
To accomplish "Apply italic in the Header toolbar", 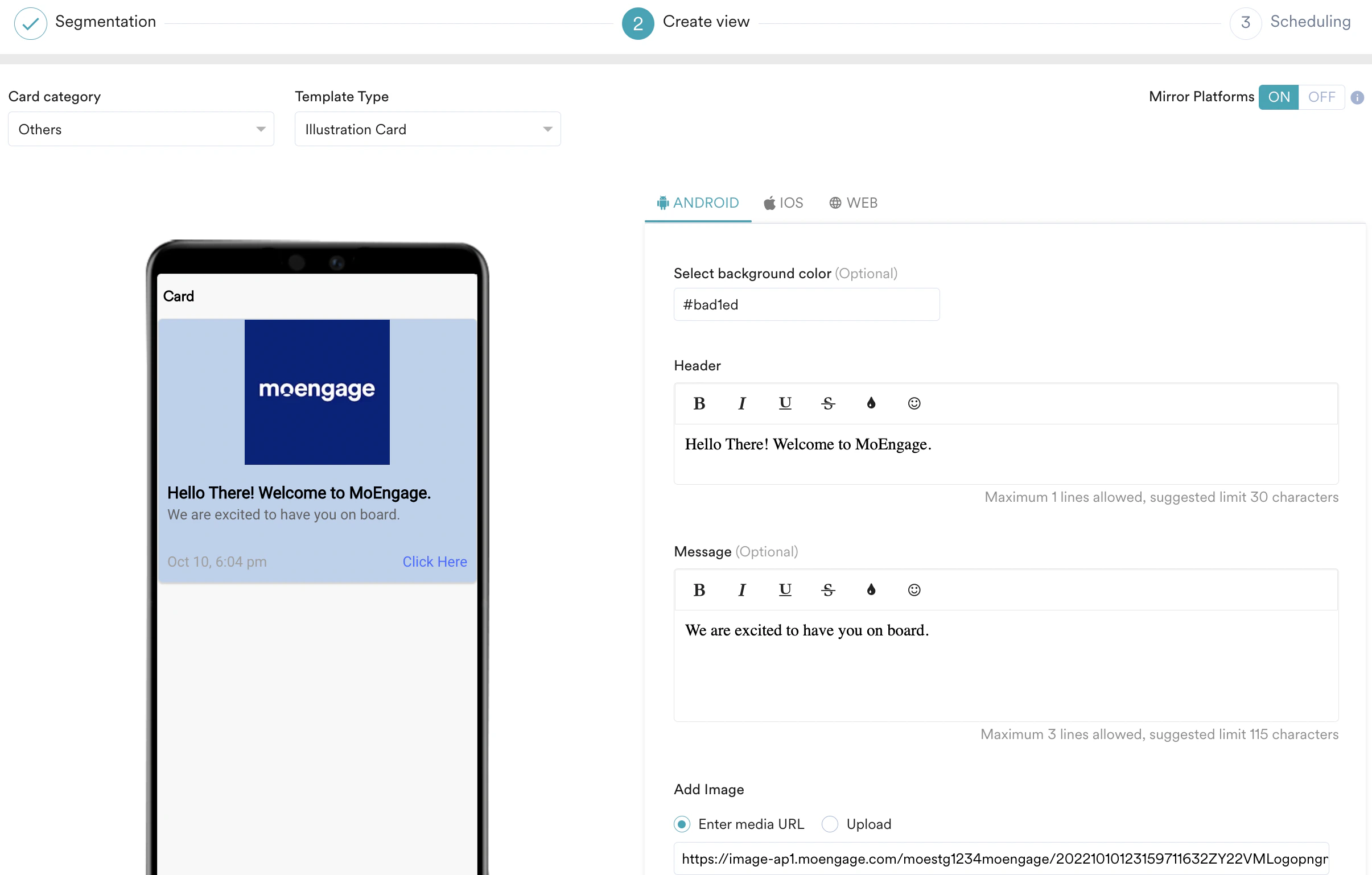I will (x=742, y=403).
